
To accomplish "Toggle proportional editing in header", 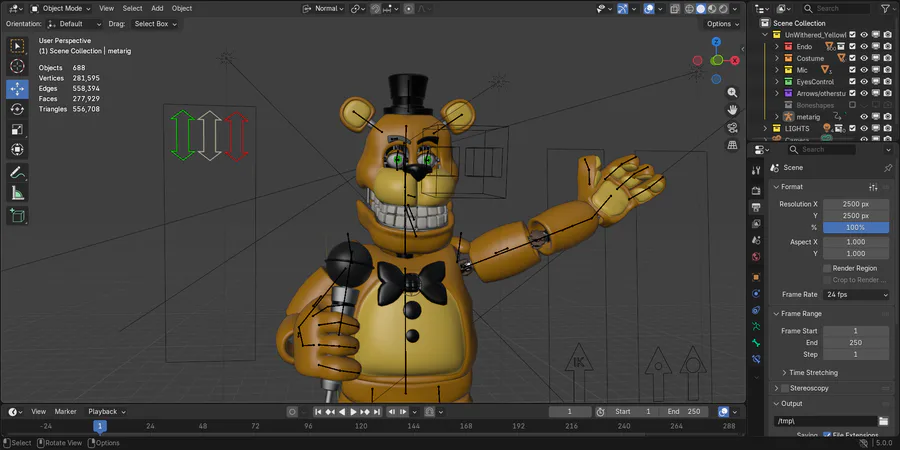I will [x=409, y=9].
